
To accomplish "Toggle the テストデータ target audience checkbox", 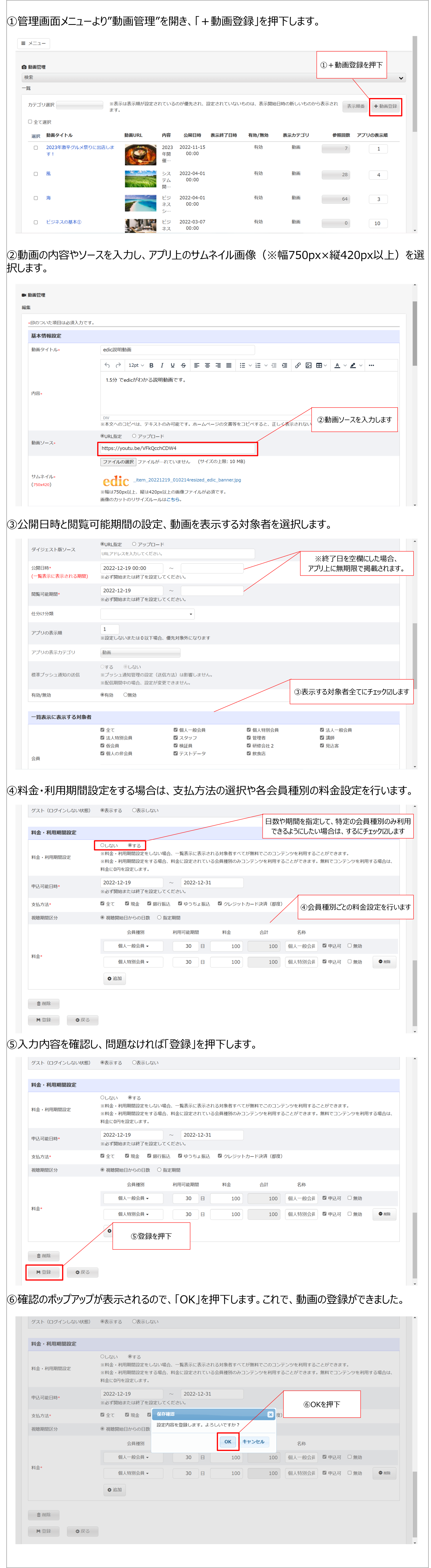I will 175,753.
